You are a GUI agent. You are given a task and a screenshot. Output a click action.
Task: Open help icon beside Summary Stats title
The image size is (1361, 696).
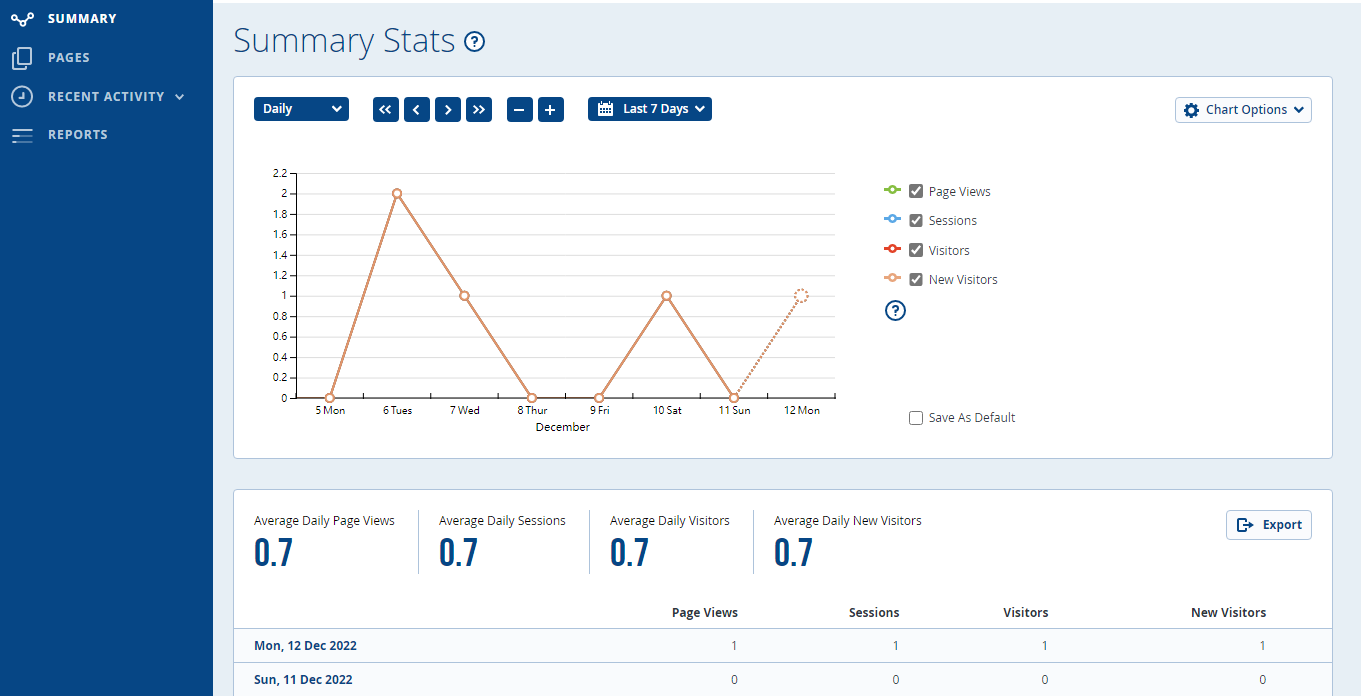pos(475,42)
